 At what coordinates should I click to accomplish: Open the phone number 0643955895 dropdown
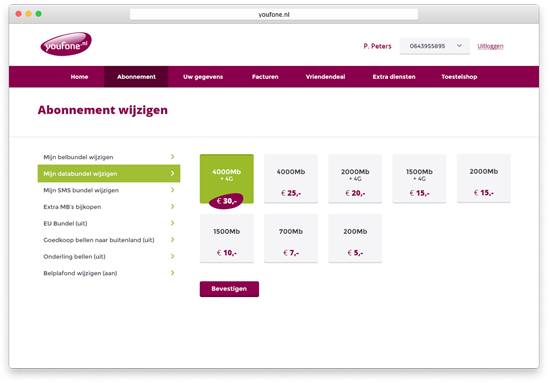pos(435,46)
